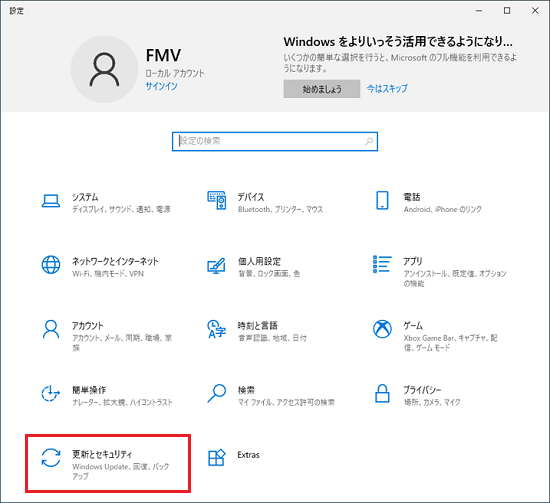The height and width of the screenshot is (503, 550).
Task: Open the アプリ label
Action: tap(412, 261)
